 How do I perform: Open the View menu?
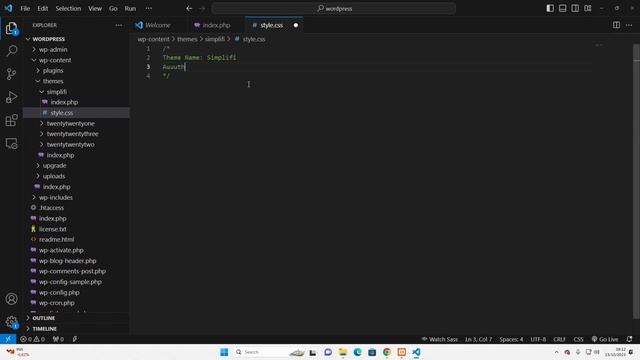tap(95, 8)
